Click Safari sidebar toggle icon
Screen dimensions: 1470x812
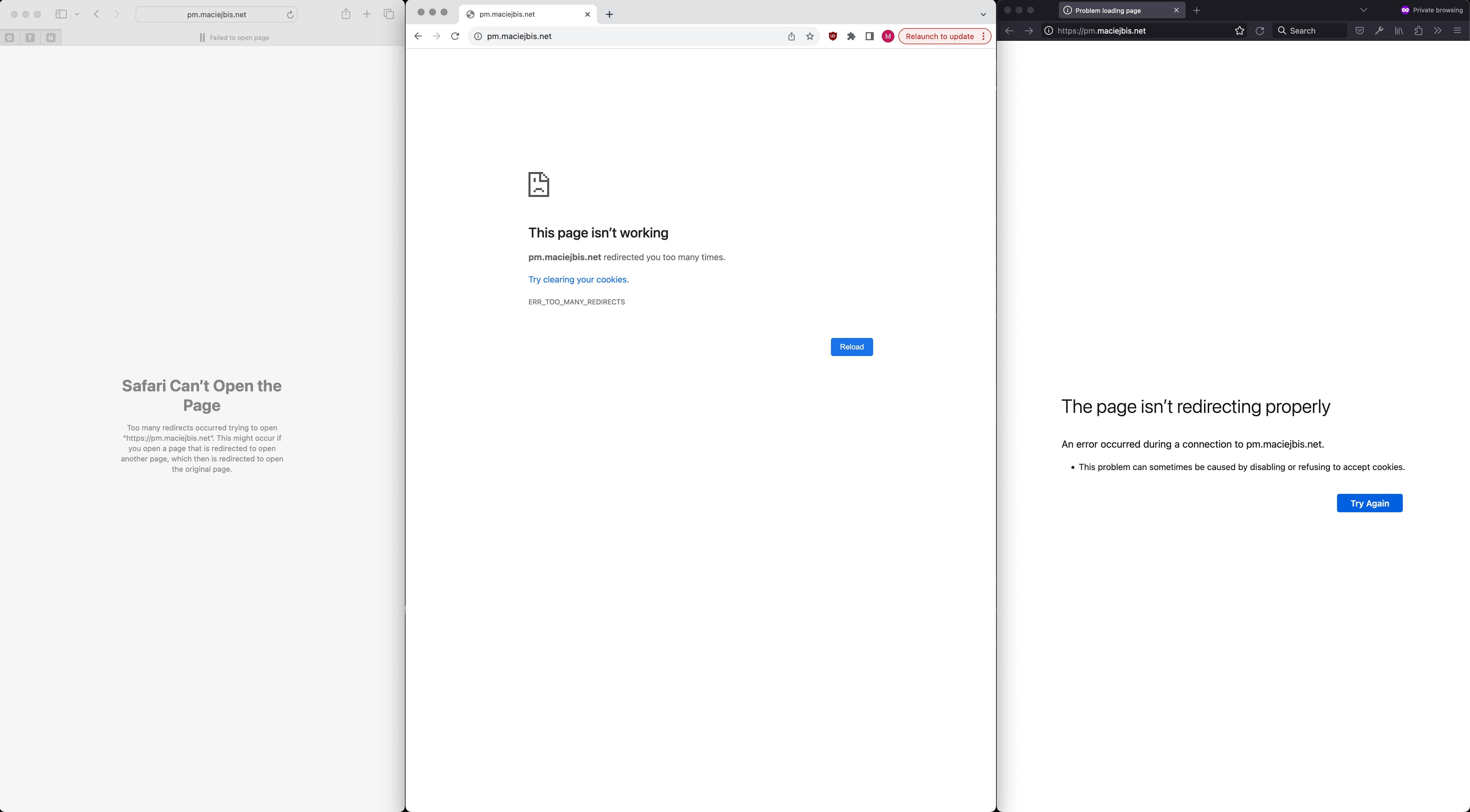pyautogui.click(x=61, y=14)
